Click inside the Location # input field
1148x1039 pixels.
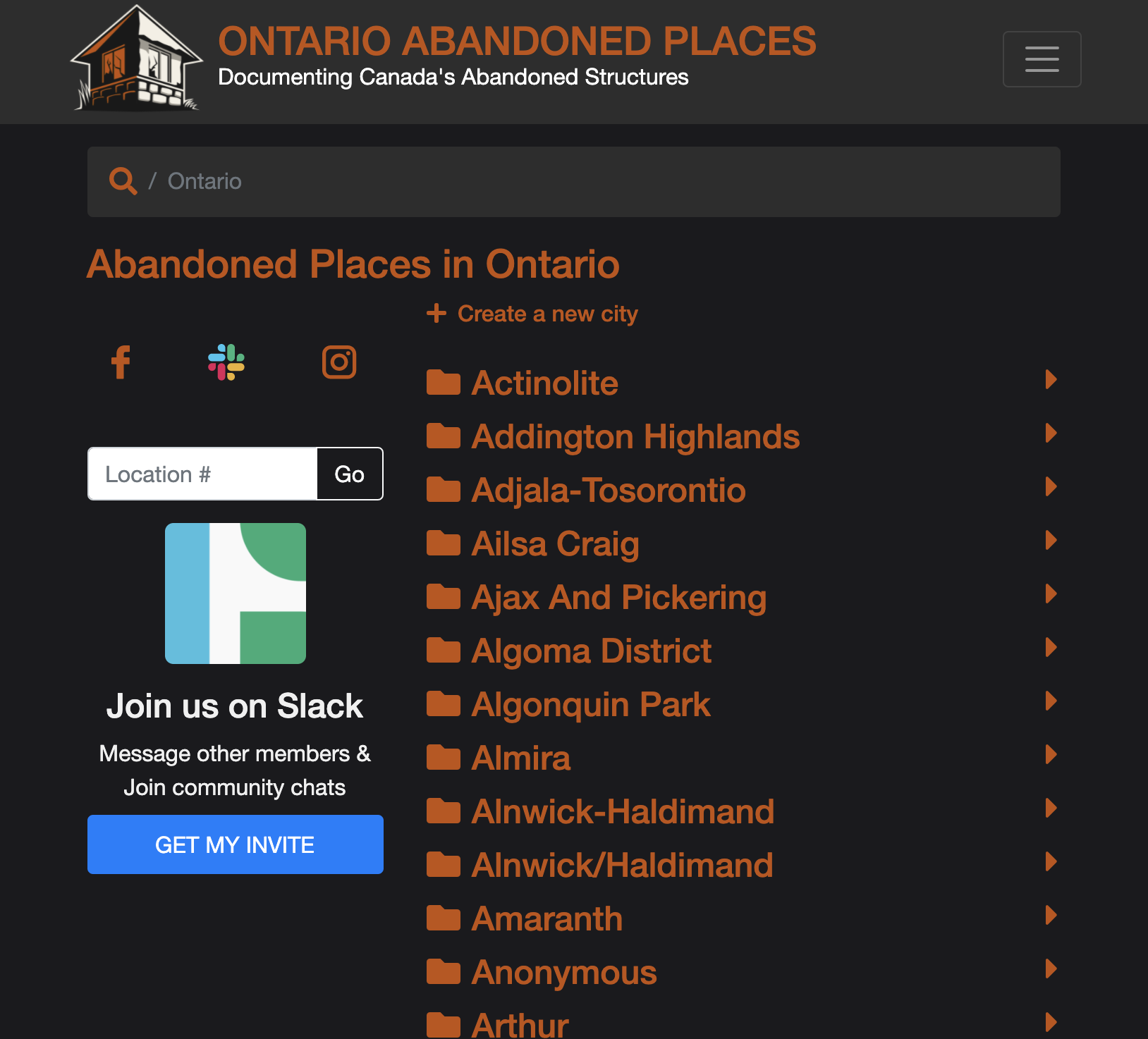[202, 473]
